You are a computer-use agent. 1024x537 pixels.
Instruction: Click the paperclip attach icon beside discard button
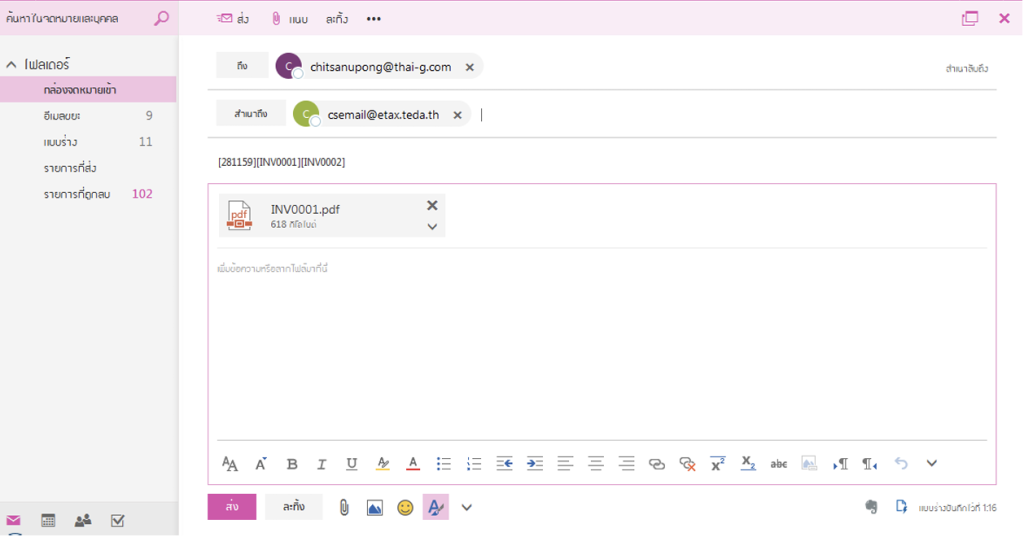coord(344,508)
